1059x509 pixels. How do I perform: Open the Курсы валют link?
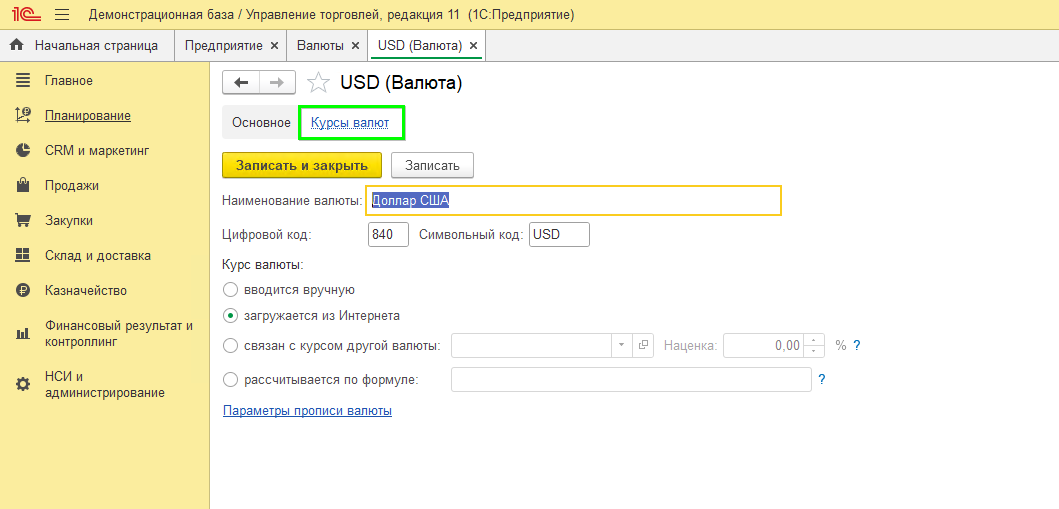(x=350, y=123)
